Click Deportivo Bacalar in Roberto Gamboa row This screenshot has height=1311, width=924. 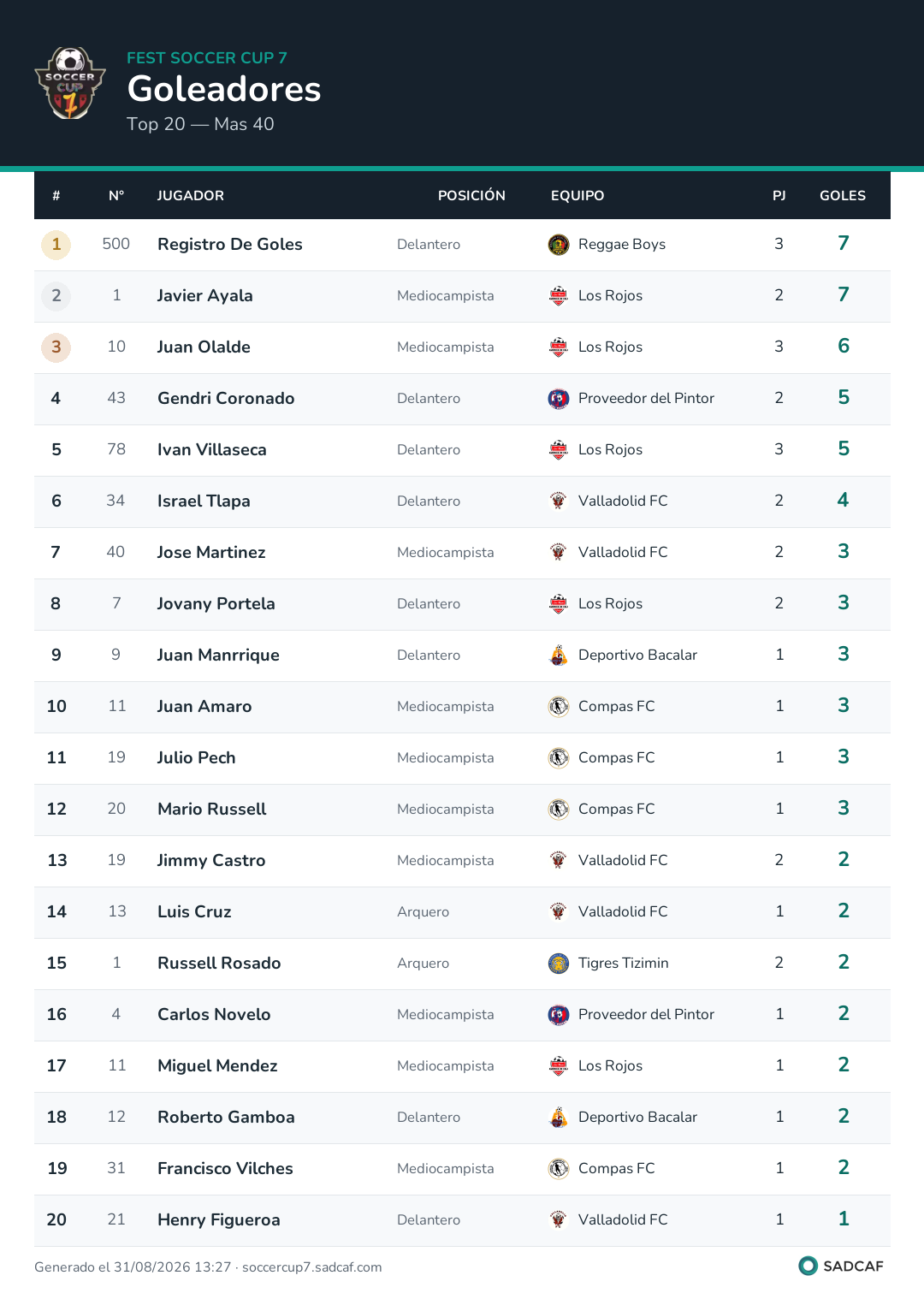[637, 1118]
